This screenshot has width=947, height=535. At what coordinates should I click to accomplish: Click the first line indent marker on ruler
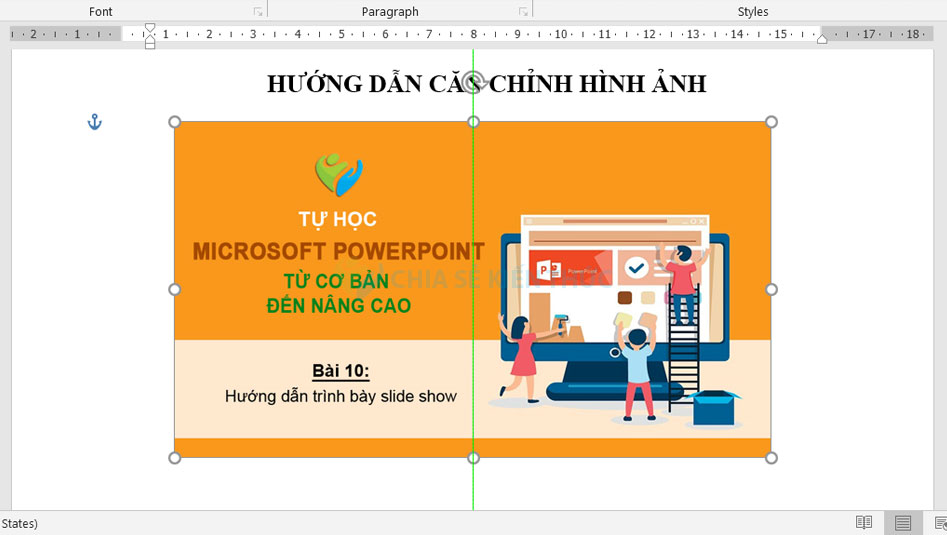click(x=150, y=27)
